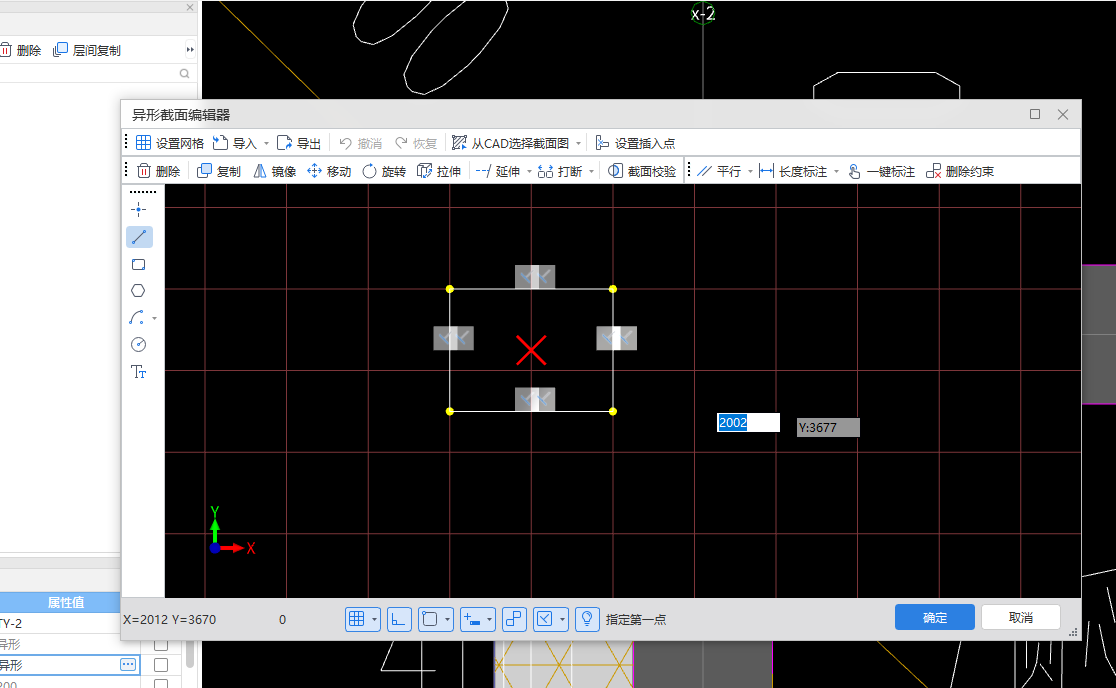1116x688 pixels.
Task: Expand the 导入 dropdown arrow
Action: pyautogui.click(x=267, y=144)
